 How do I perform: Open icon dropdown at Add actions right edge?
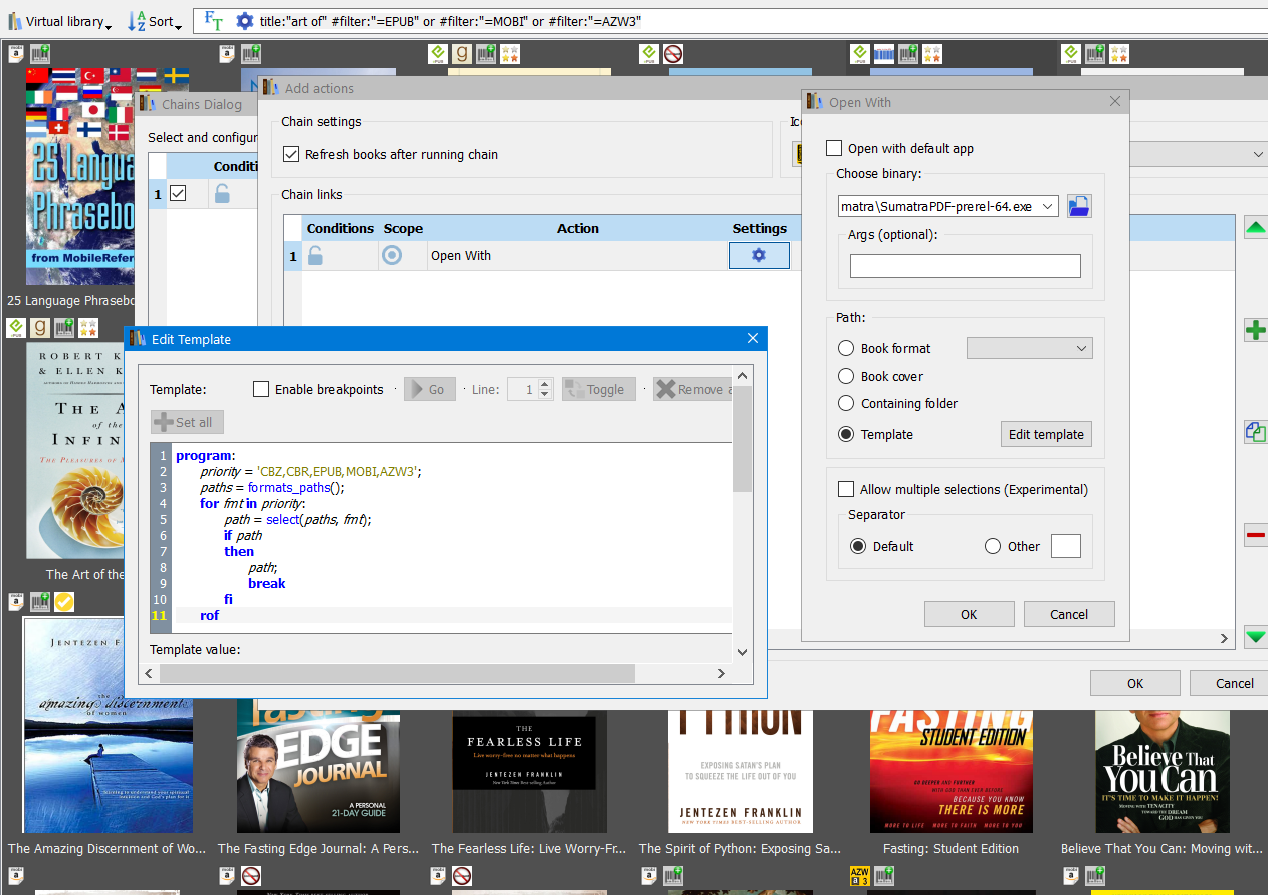[x=1257, y=155]
